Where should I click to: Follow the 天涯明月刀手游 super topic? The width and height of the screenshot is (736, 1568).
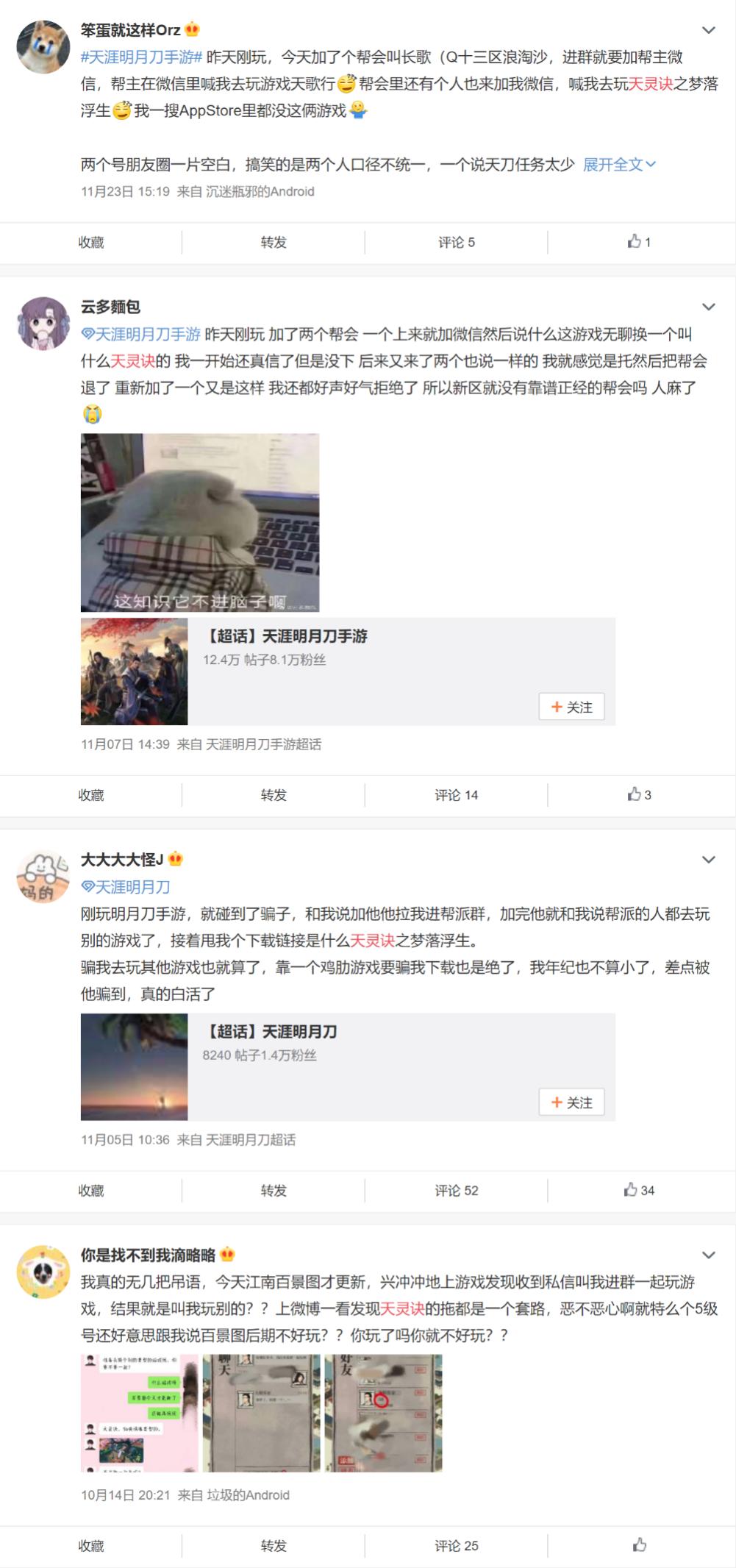tap(571, 707)
